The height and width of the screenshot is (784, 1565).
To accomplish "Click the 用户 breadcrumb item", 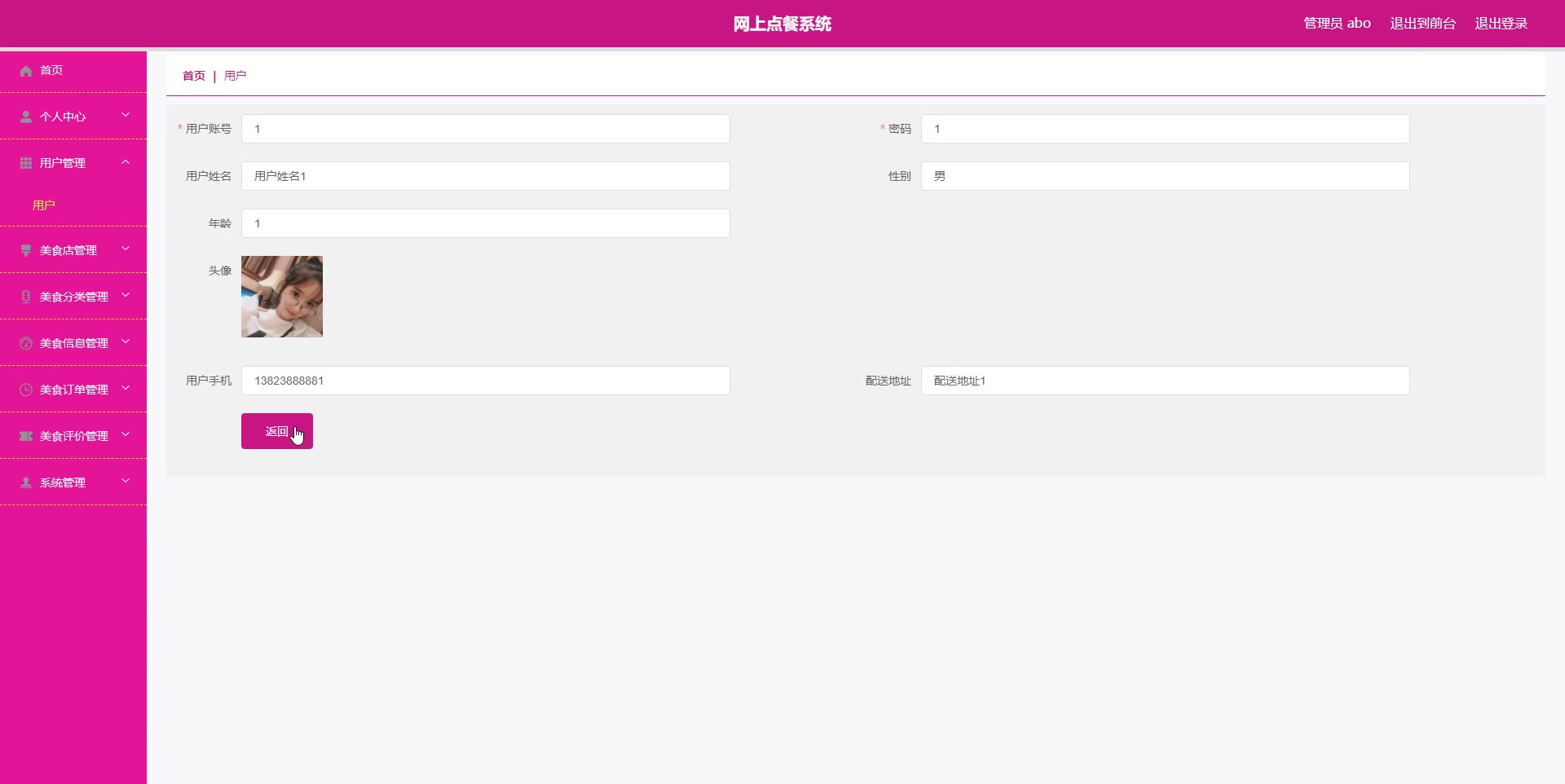I will [236, 76].
